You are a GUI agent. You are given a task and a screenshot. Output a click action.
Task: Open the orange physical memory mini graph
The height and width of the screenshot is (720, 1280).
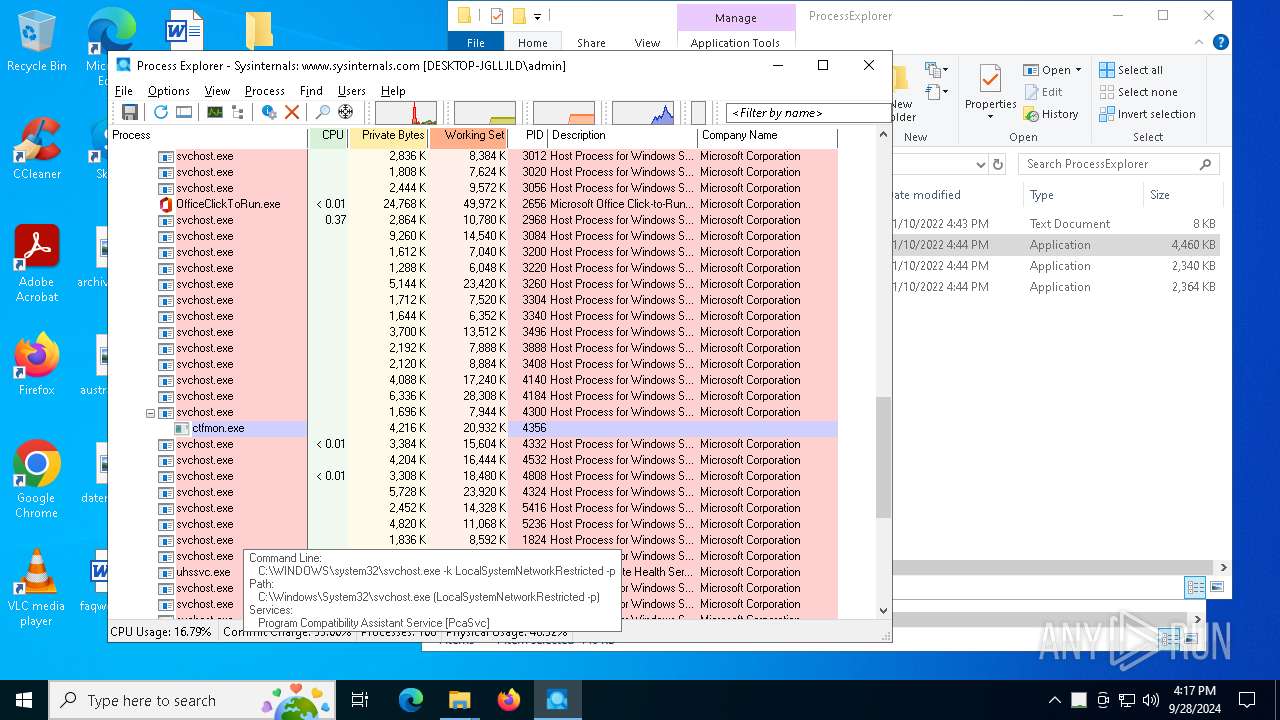click(564, 113)
